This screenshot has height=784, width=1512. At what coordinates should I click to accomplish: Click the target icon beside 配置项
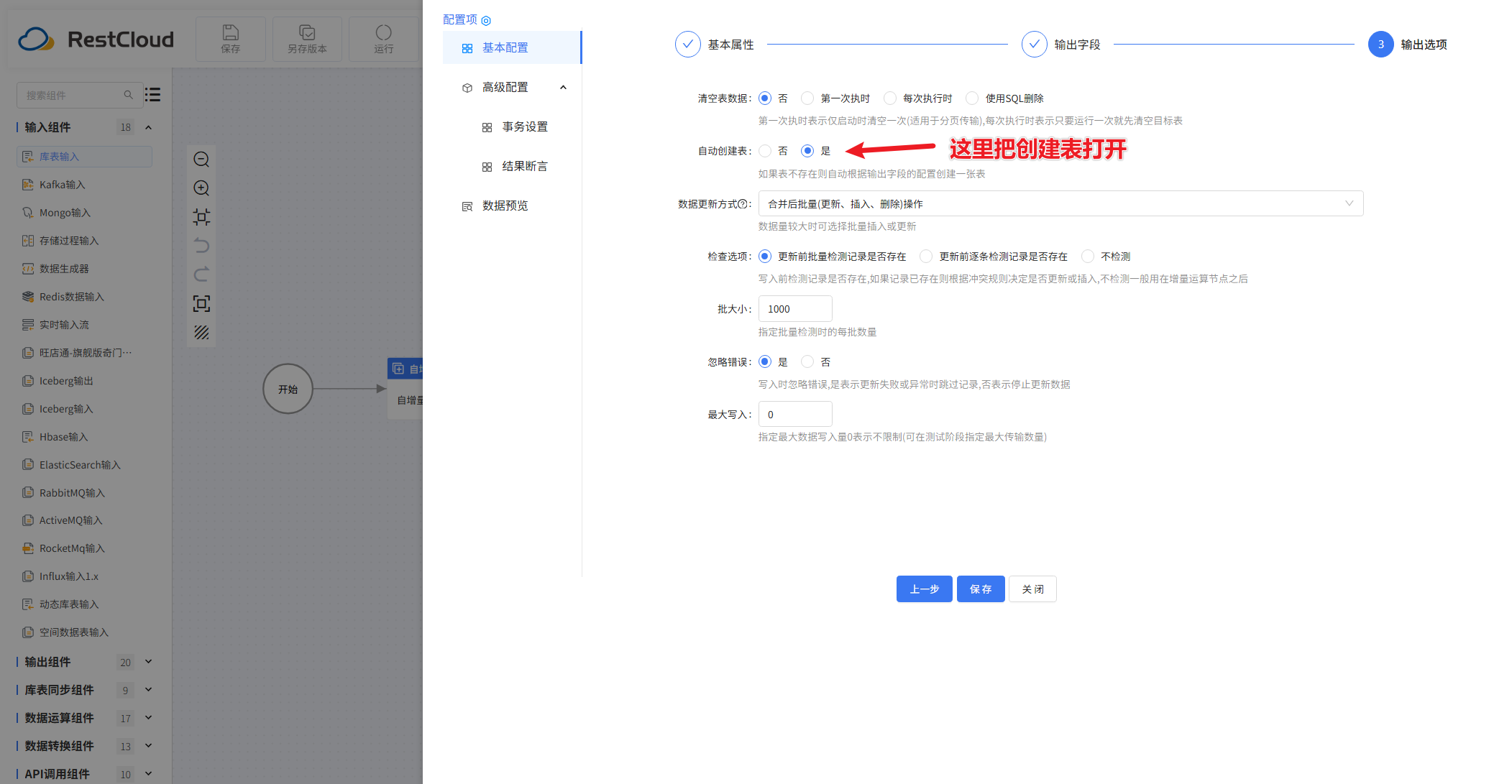click(x=486, y=20)
